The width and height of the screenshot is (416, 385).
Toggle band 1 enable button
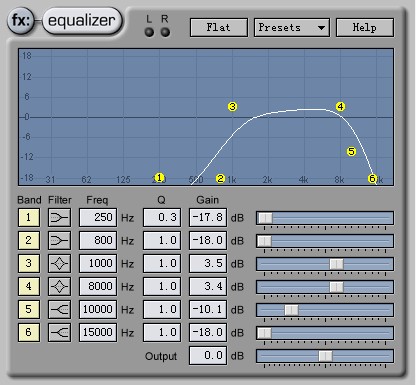pyautogui.click(x=29, y=218)
